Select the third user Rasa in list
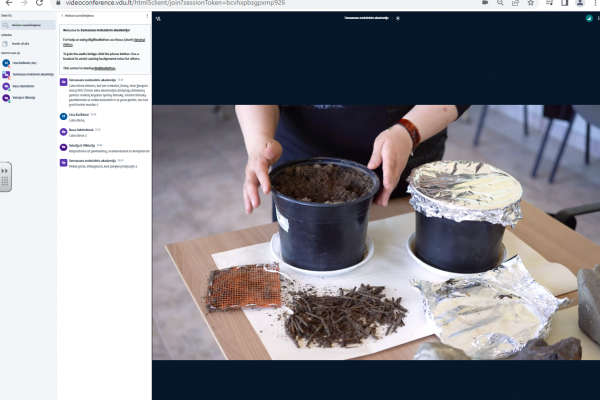This screenshot has width=600, height=400. point(28,86)
